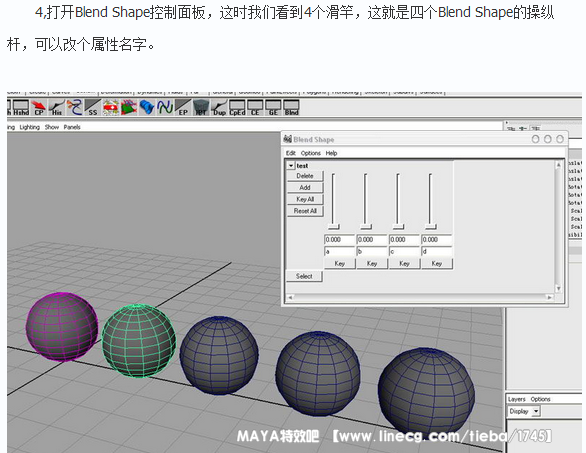This screenshot has width=586, height=453.
Task: Click the SS shelf icon
Action: [93, 108]
